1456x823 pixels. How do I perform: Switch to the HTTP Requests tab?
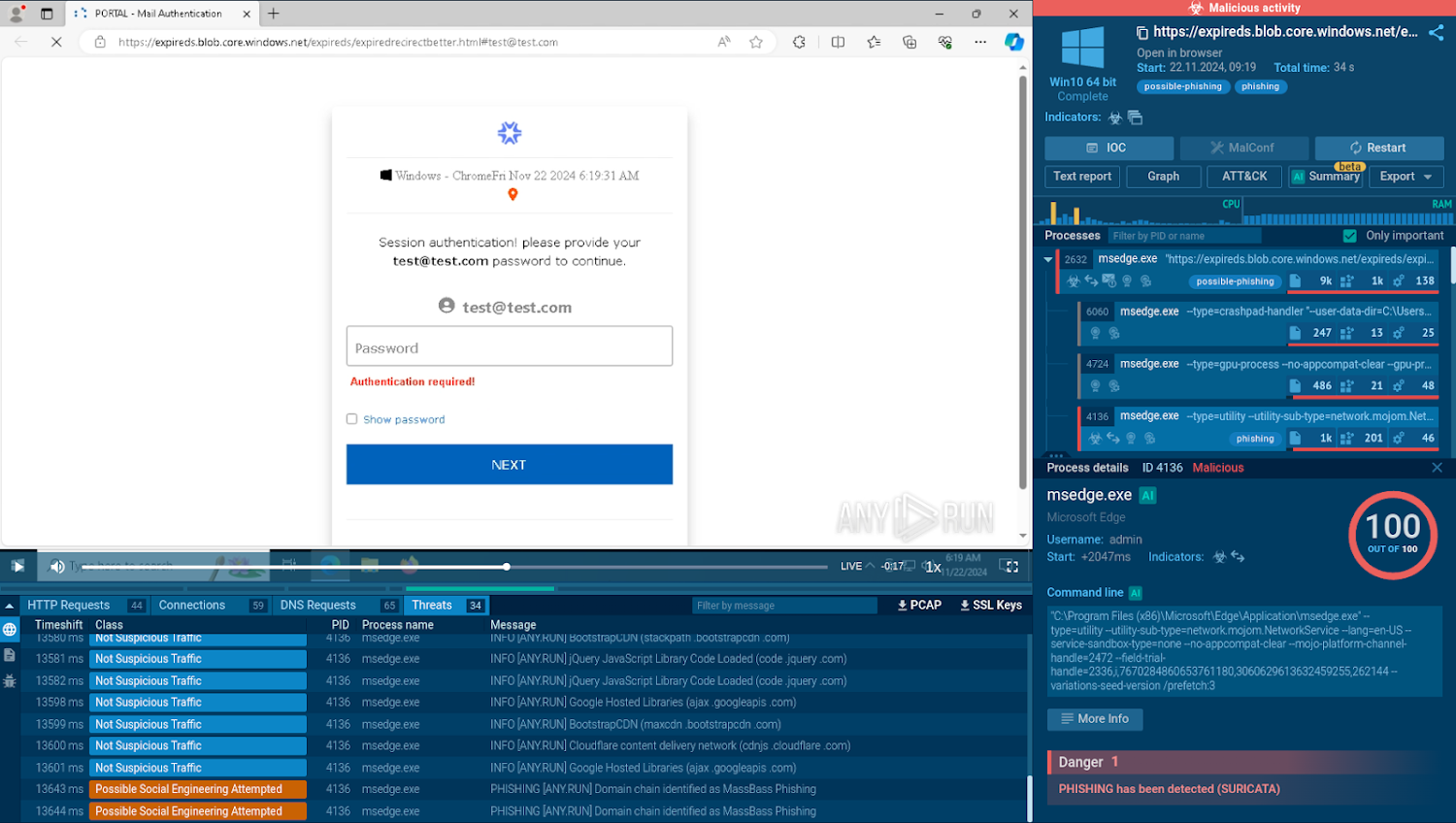69,606
